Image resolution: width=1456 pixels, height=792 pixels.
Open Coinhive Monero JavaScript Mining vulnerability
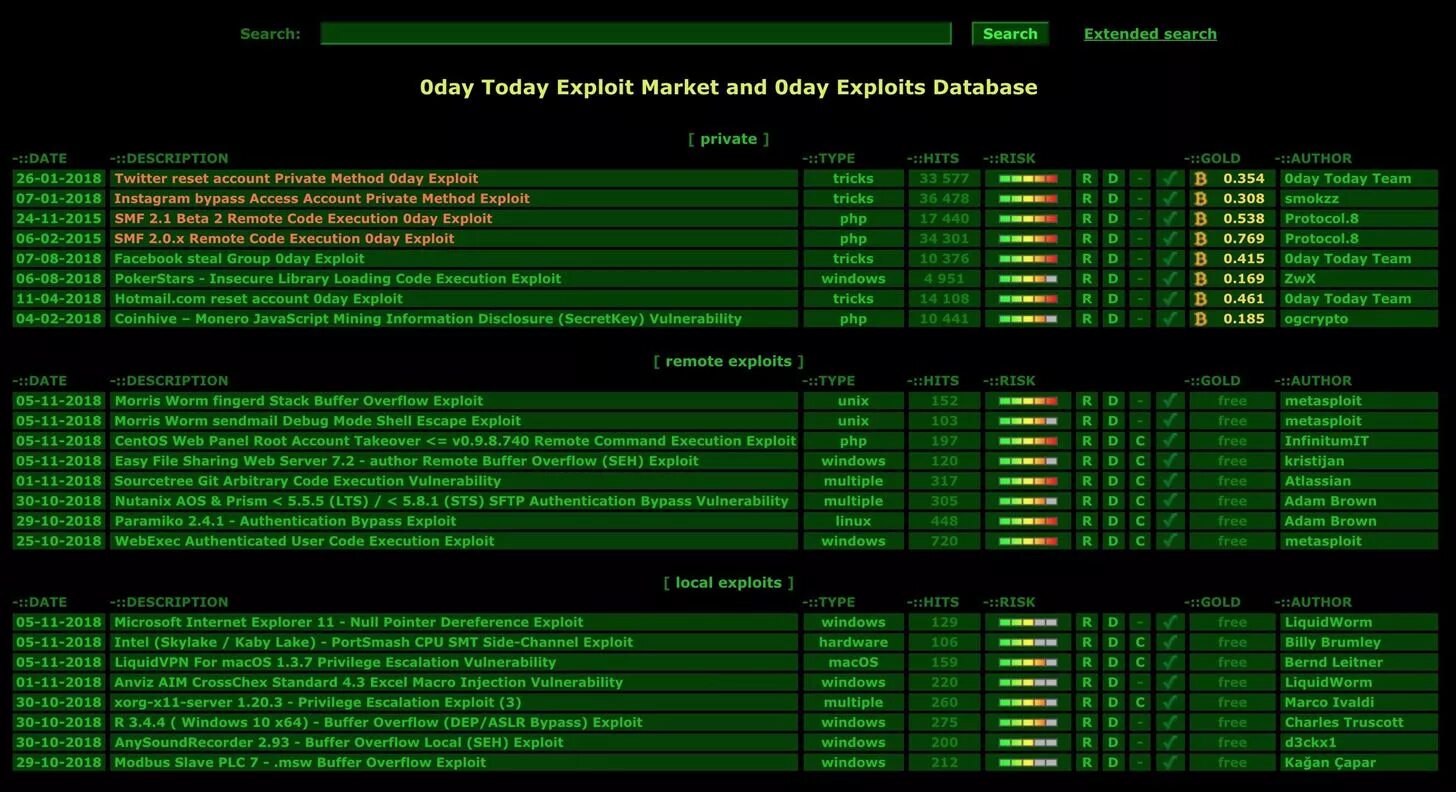[428, 319]
